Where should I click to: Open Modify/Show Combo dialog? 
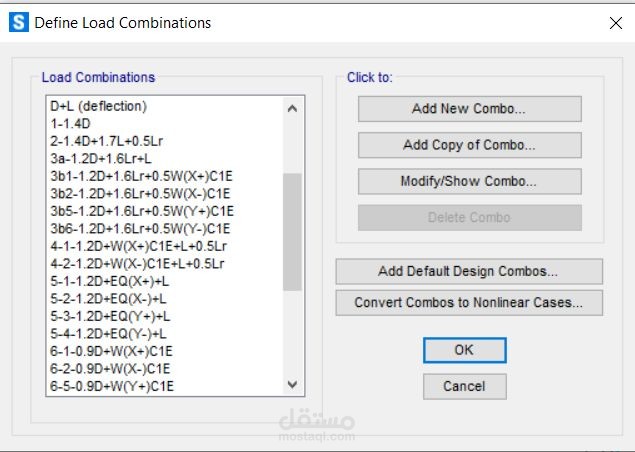(x=469, y=181)
